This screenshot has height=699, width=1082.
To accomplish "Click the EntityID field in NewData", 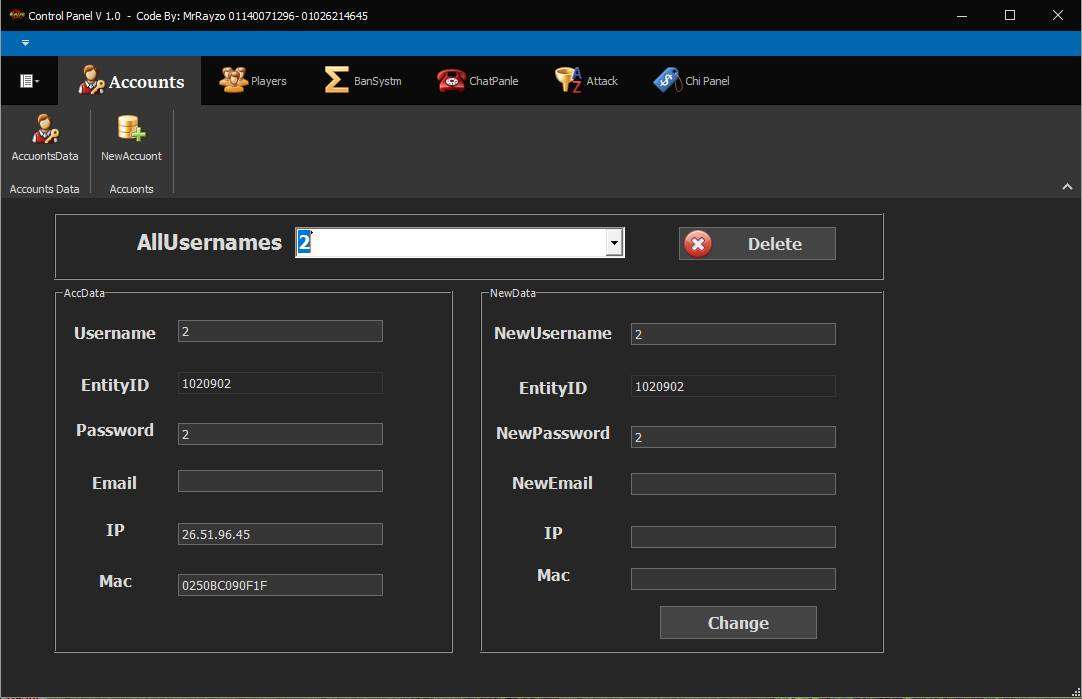I will pyautogui.click(x=734, y=386).
